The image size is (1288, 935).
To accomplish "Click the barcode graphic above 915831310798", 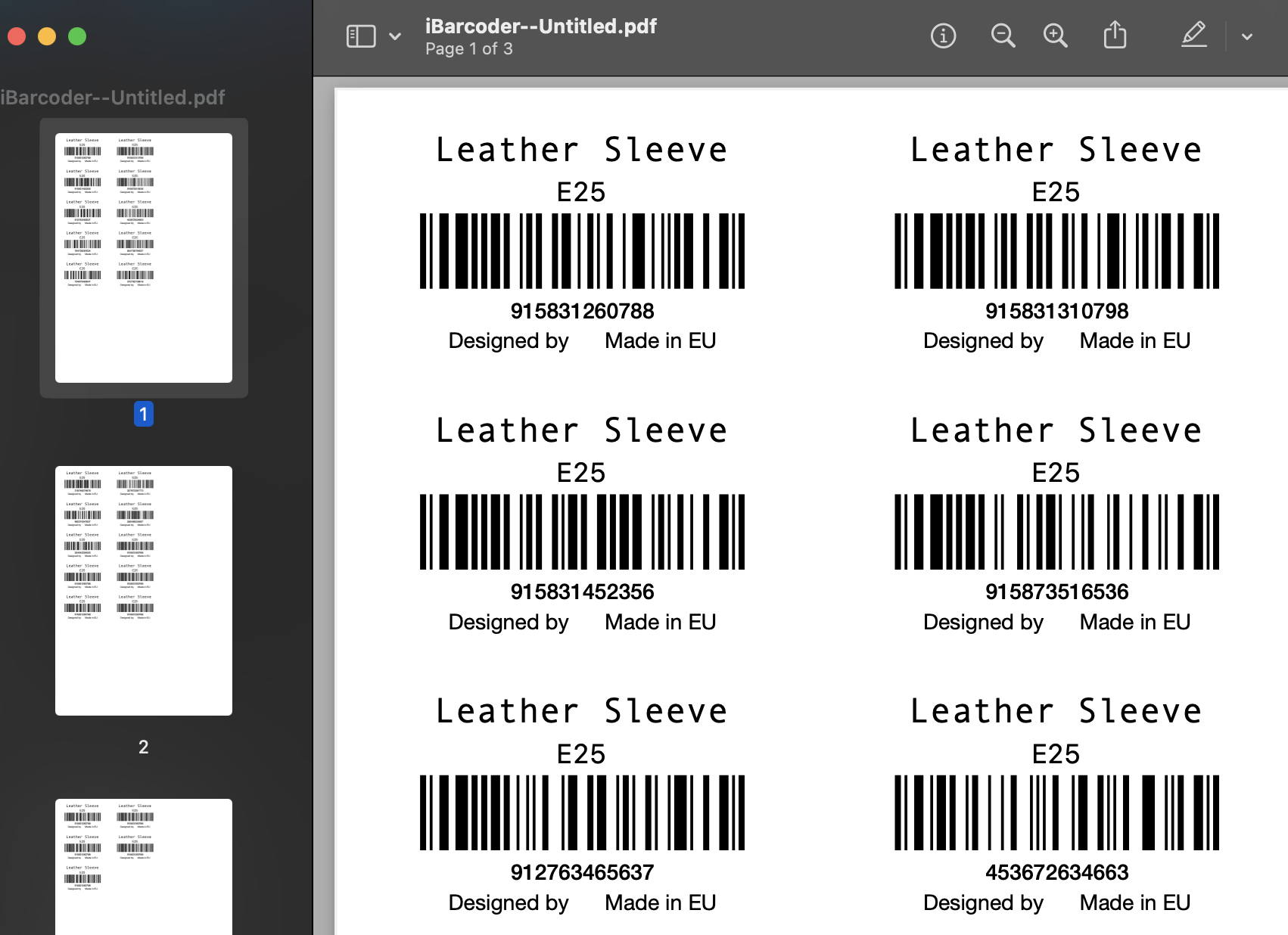I will pyautogui.click(x=1056, y=251).
